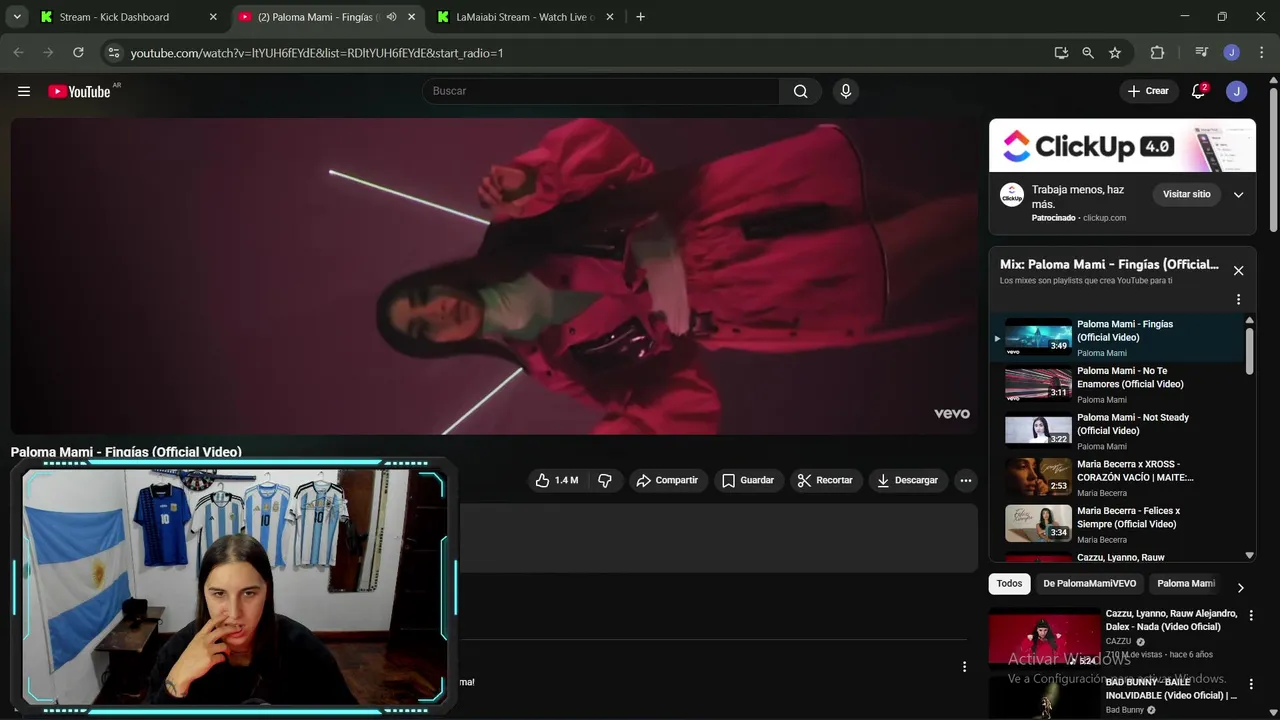Click the Crear button

[x=1148, y=91]
